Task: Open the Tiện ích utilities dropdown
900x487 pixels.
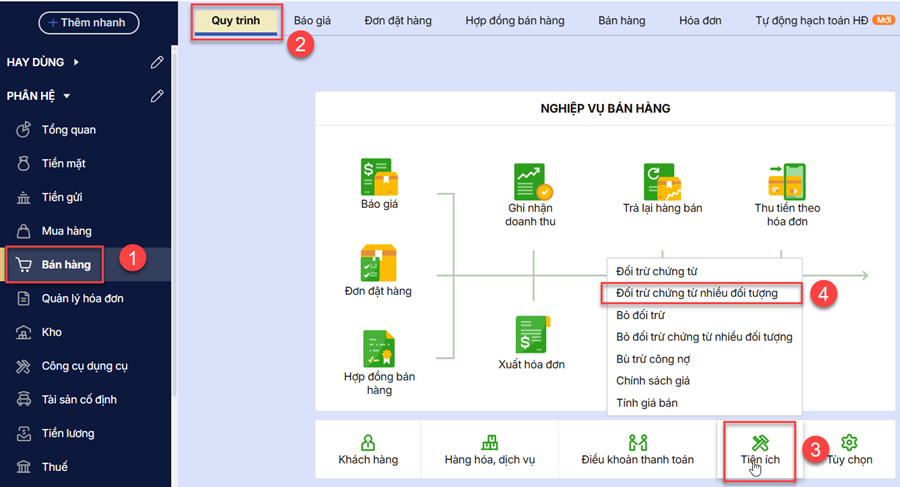Action: click(x=759, y=450)
